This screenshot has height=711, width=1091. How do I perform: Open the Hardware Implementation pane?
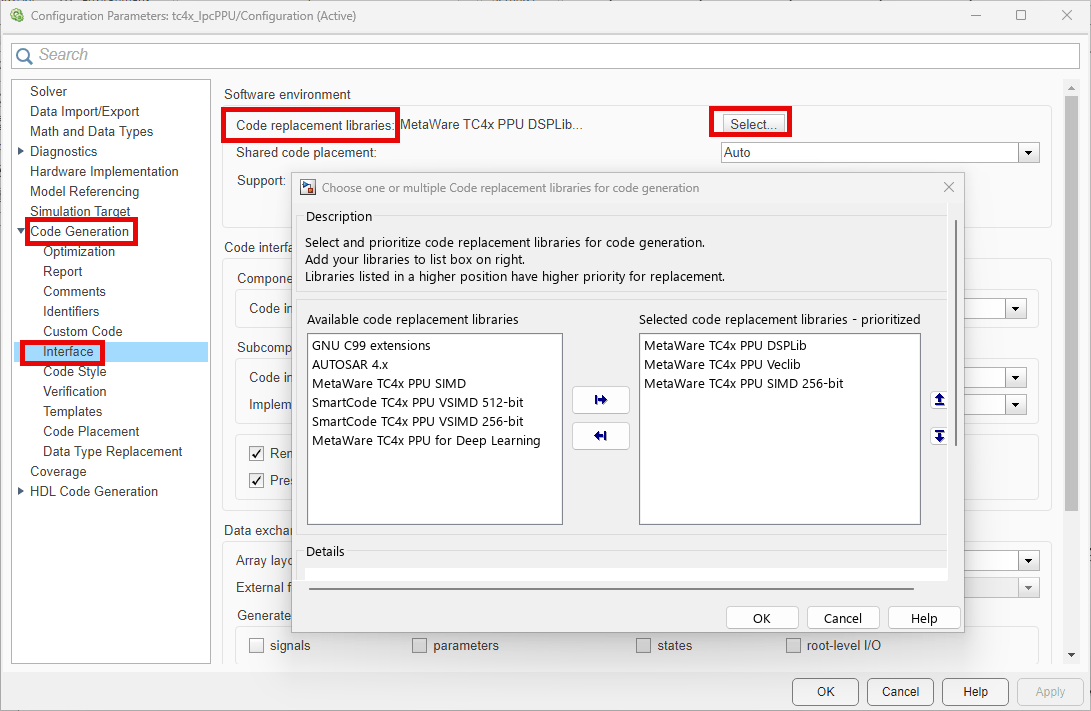(x=104, y=171)
